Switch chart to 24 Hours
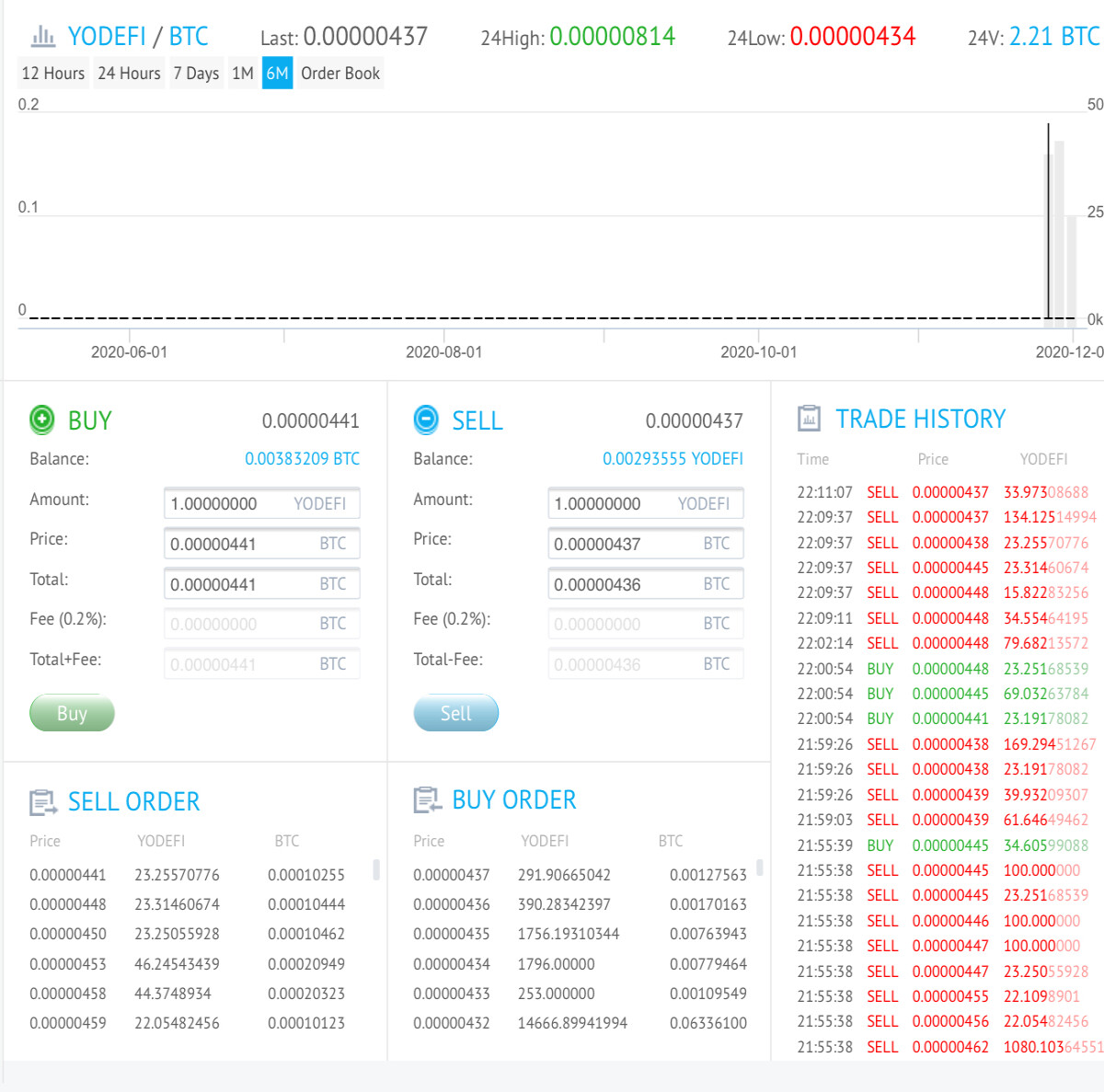1104x1092 pixels. tap(129, 74)
